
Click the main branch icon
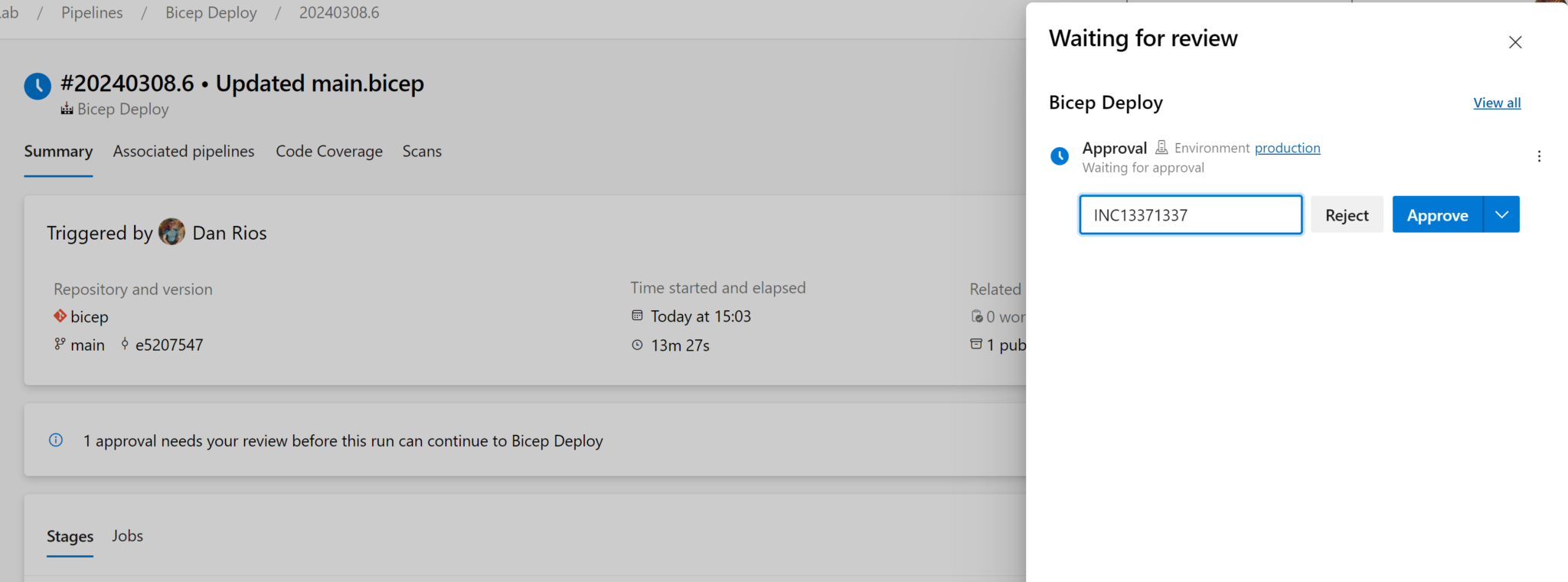tap(60, 345)
